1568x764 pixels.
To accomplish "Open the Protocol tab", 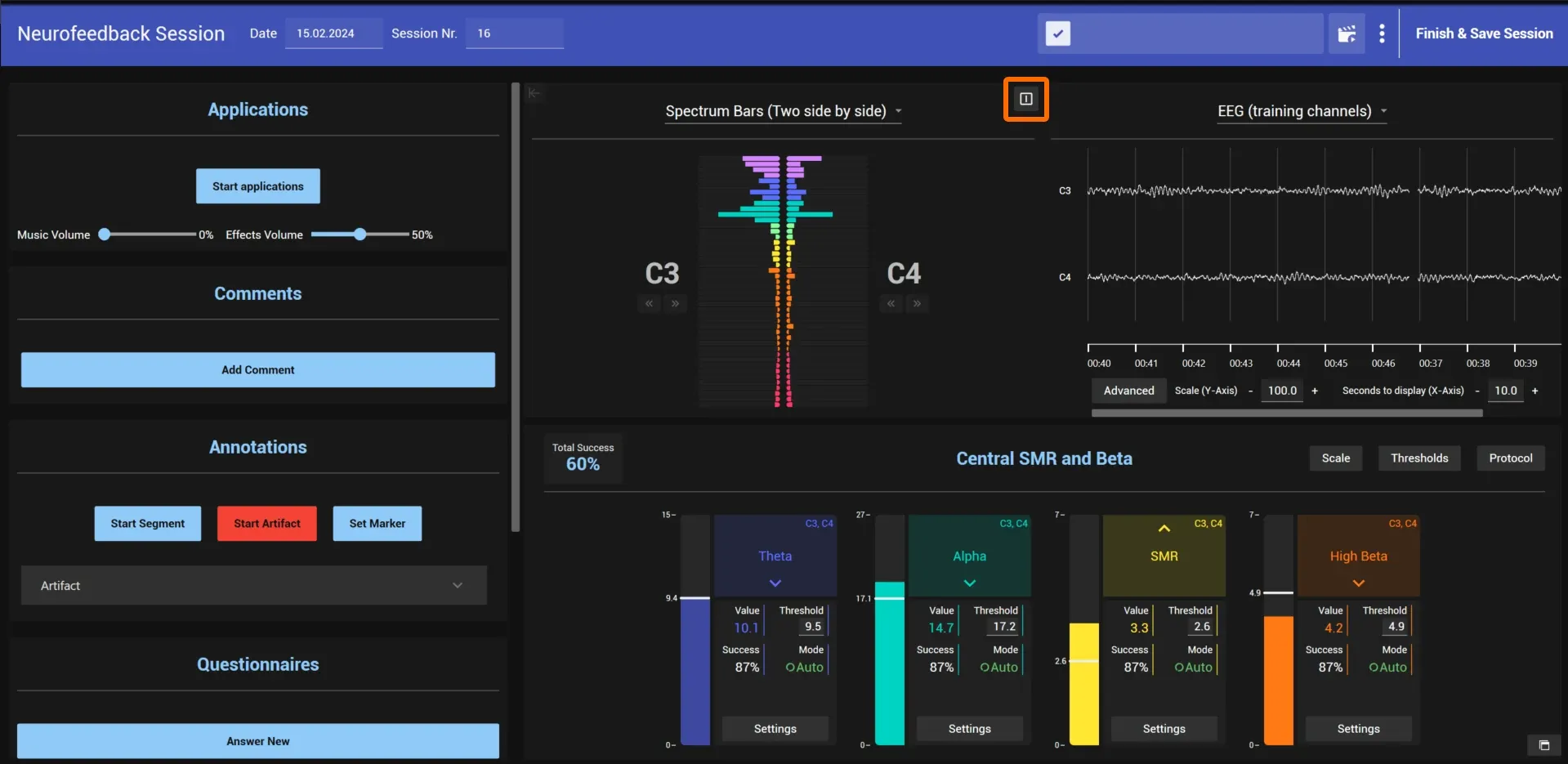I will 1510,458.
